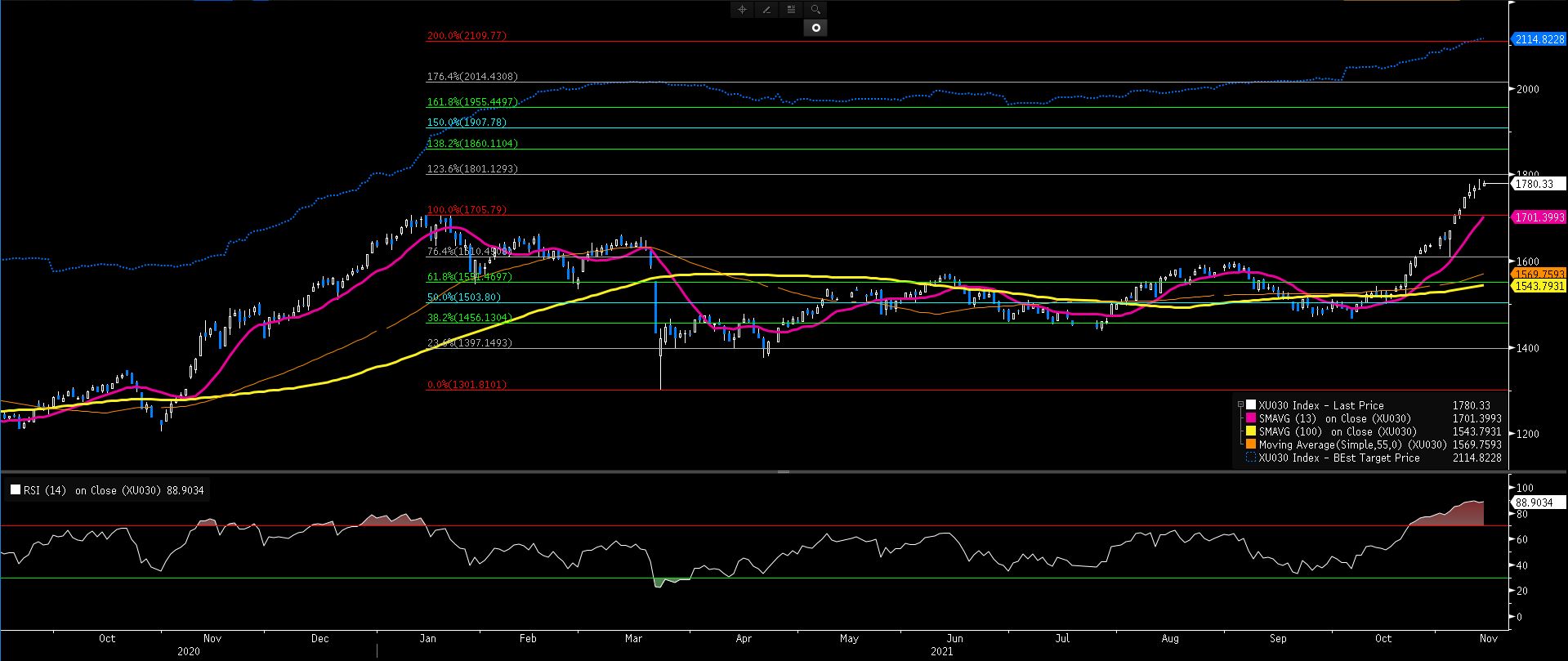Click Fibonacci label 161.8%(1955.4497)
1568x661 pixels.
[x=472, y=102]
